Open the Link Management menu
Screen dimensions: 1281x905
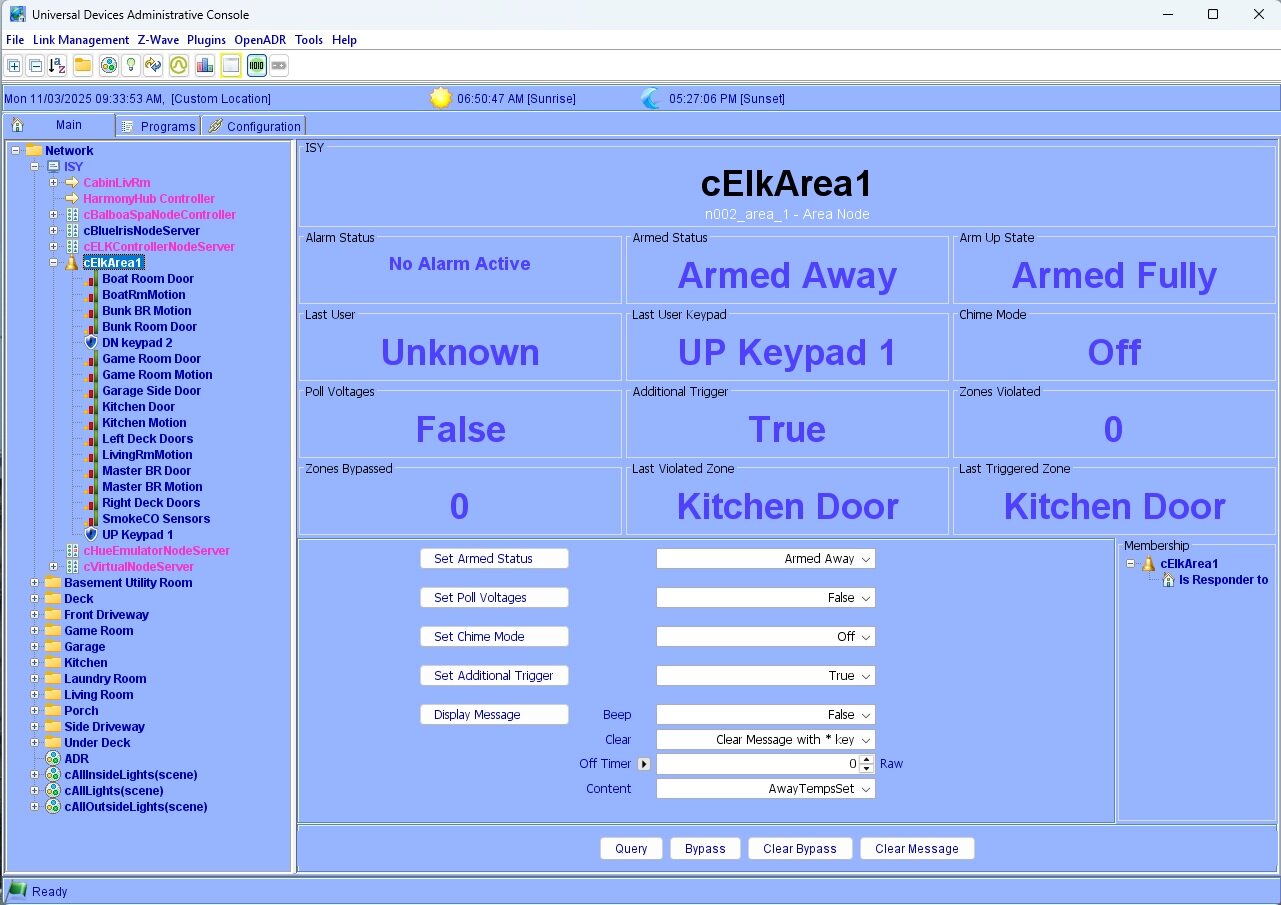point(80,40)
